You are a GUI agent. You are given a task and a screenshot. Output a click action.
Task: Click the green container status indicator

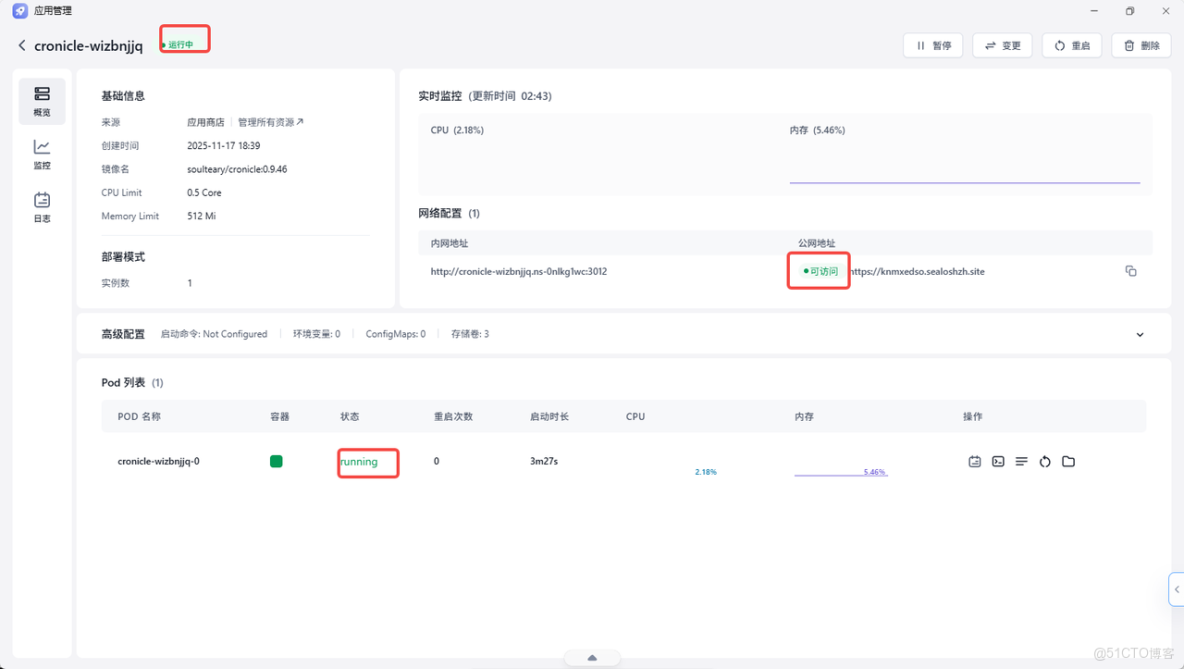[276, 461]
